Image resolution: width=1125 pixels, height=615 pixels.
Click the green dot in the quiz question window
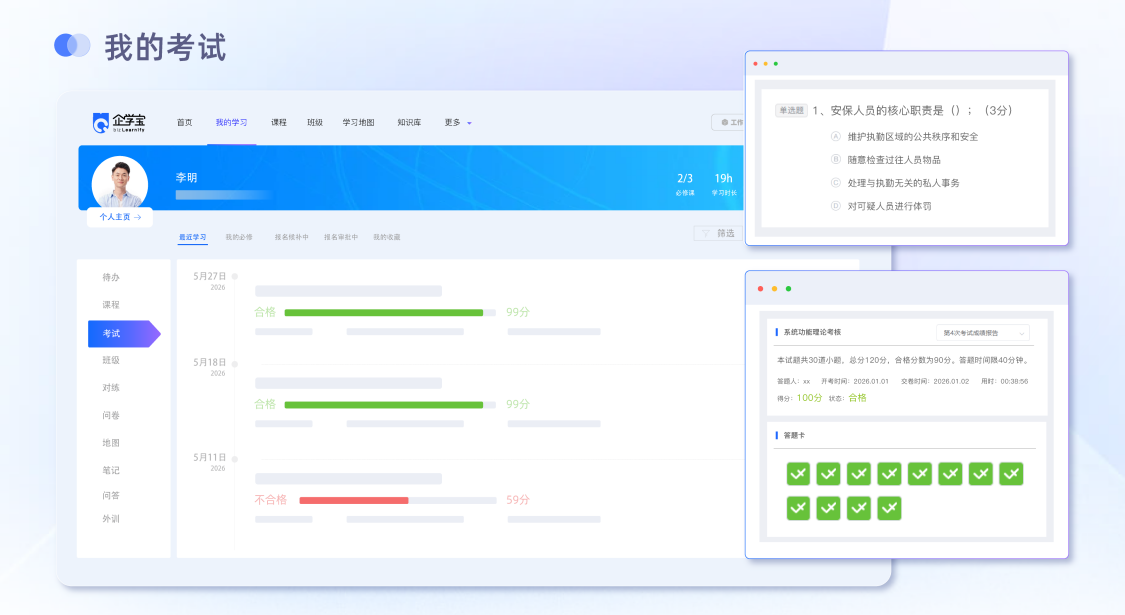[x=776, y=64]
